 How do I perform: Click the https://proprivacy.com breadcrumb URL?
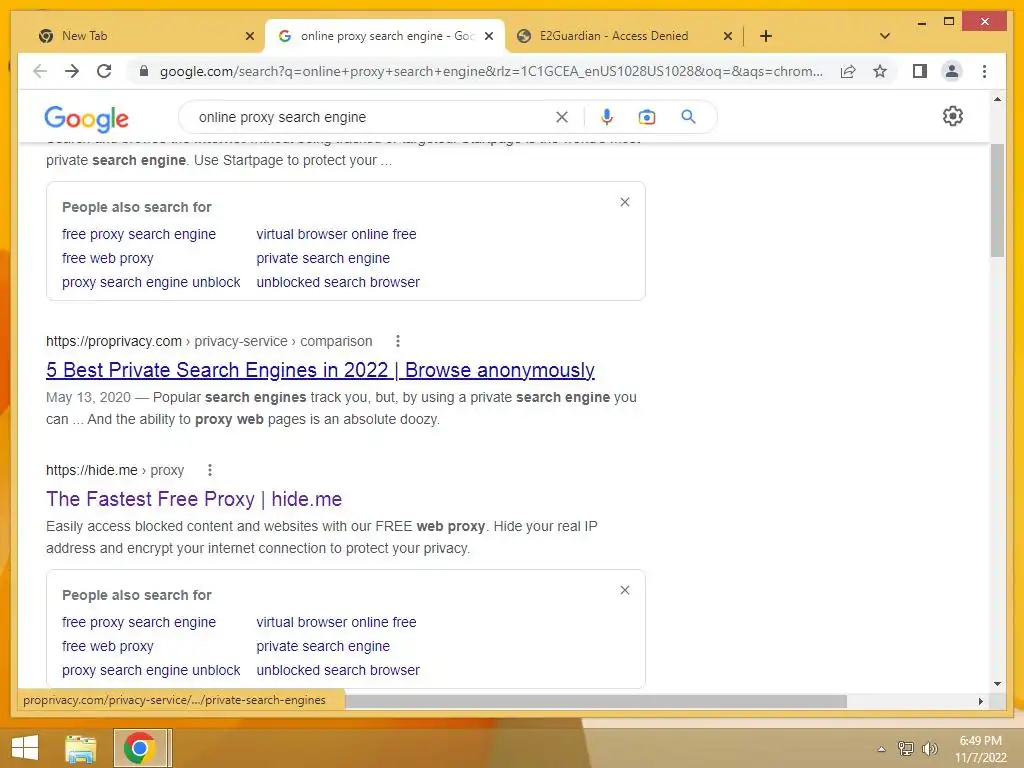pyautogui.click(x=114, y=341)
